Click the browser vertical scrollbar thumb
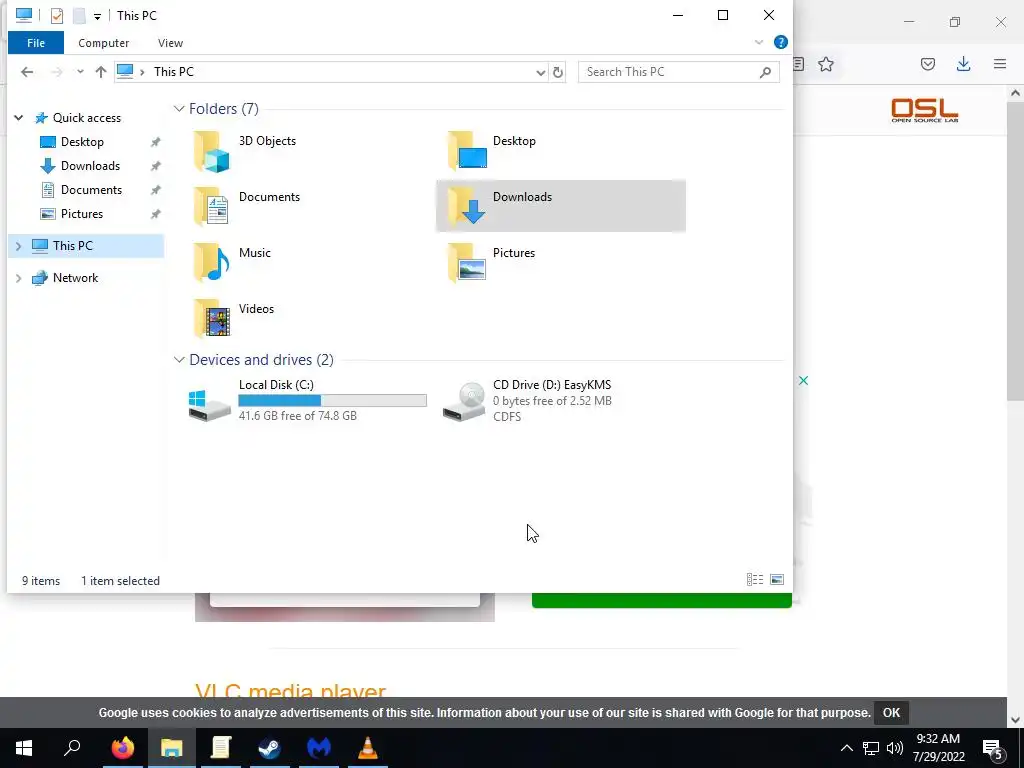 coord(1015,251)
